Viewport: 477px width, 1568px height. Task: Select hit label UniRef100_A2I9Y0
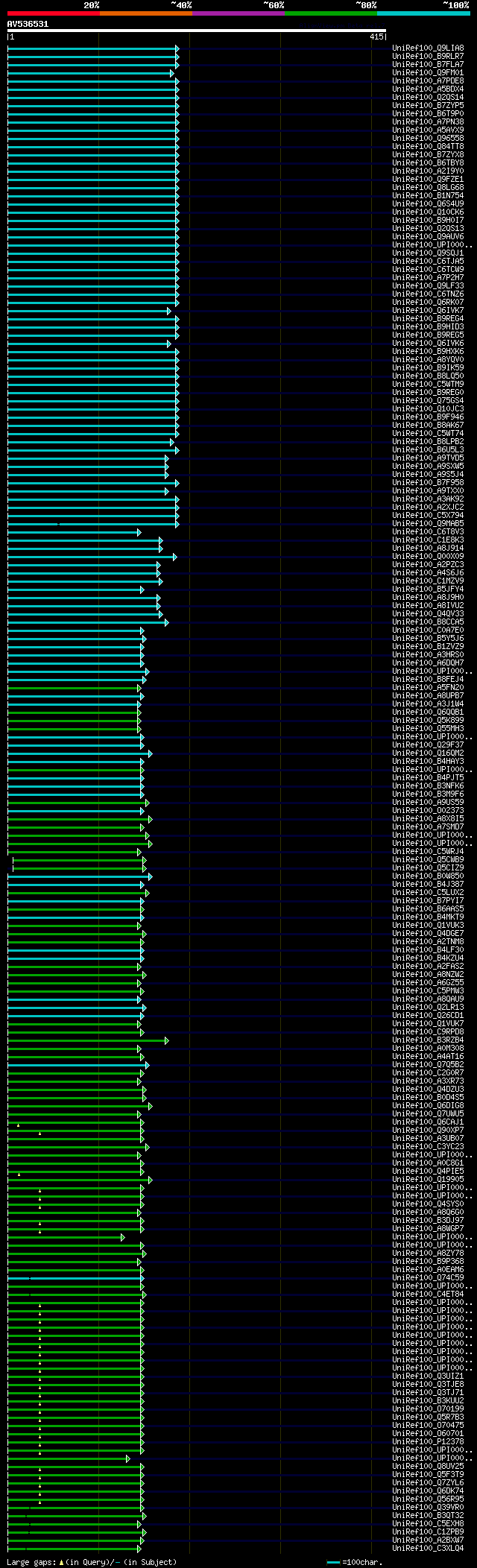(x=428, y=171)
